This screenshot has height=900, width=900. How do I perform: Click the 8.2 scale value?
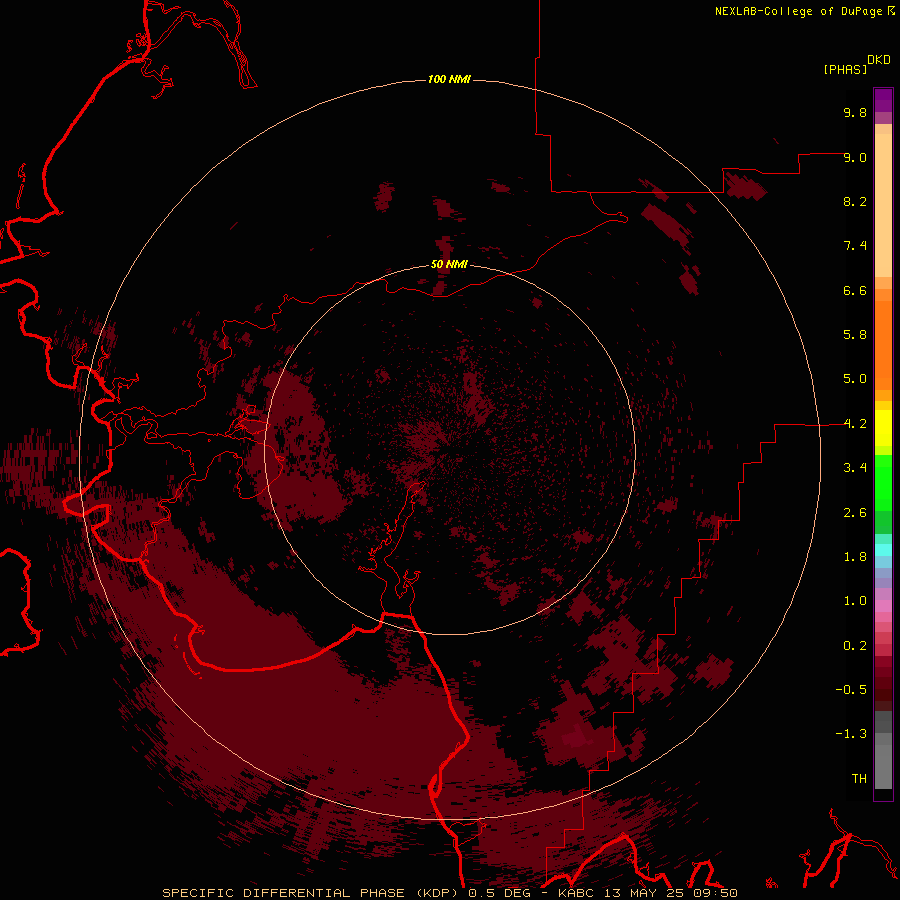[855, 201]
